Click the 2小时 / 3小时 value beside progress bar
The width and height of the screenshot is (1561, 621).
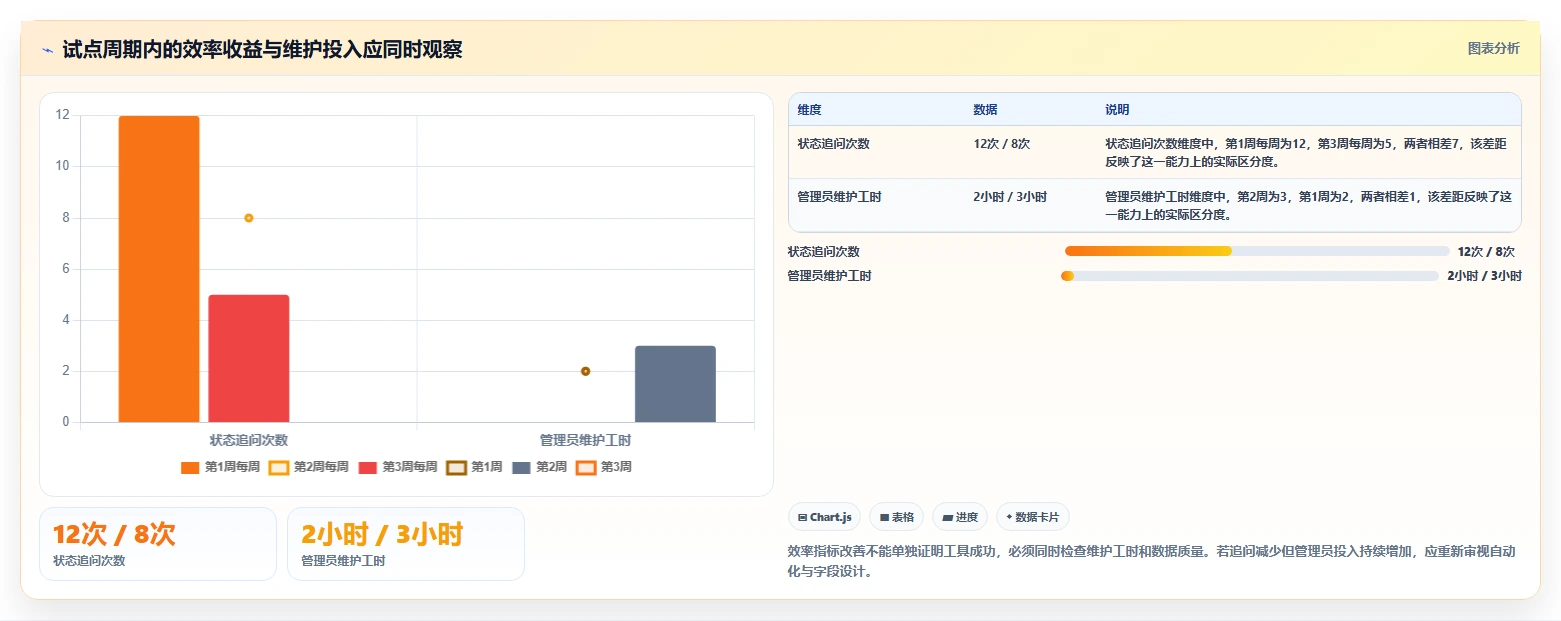(1484, 276)
